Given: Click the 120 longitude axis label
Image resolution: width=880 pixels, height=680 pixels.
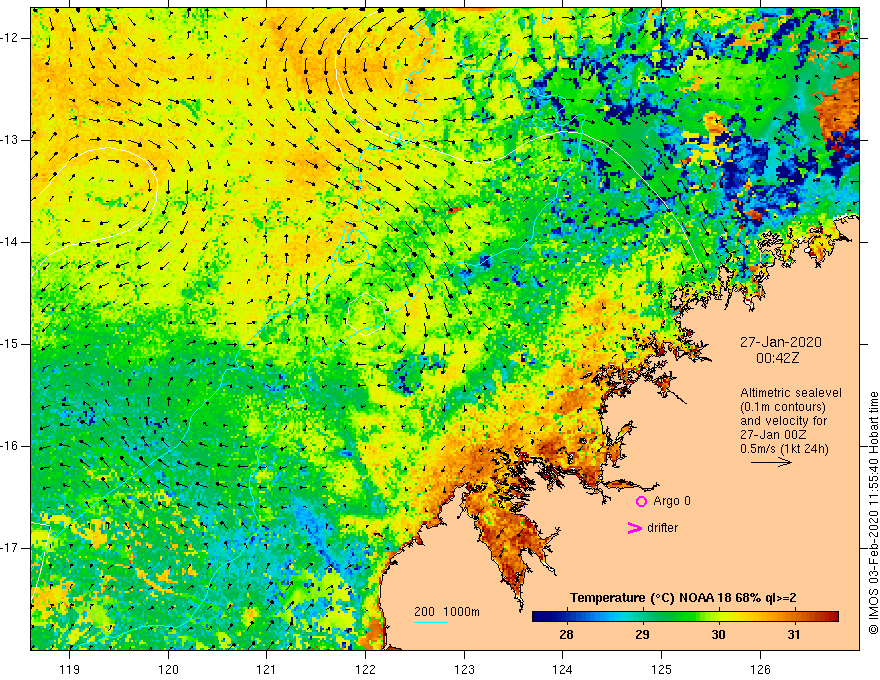Looking at the screenshot, I should pos(168,669).
